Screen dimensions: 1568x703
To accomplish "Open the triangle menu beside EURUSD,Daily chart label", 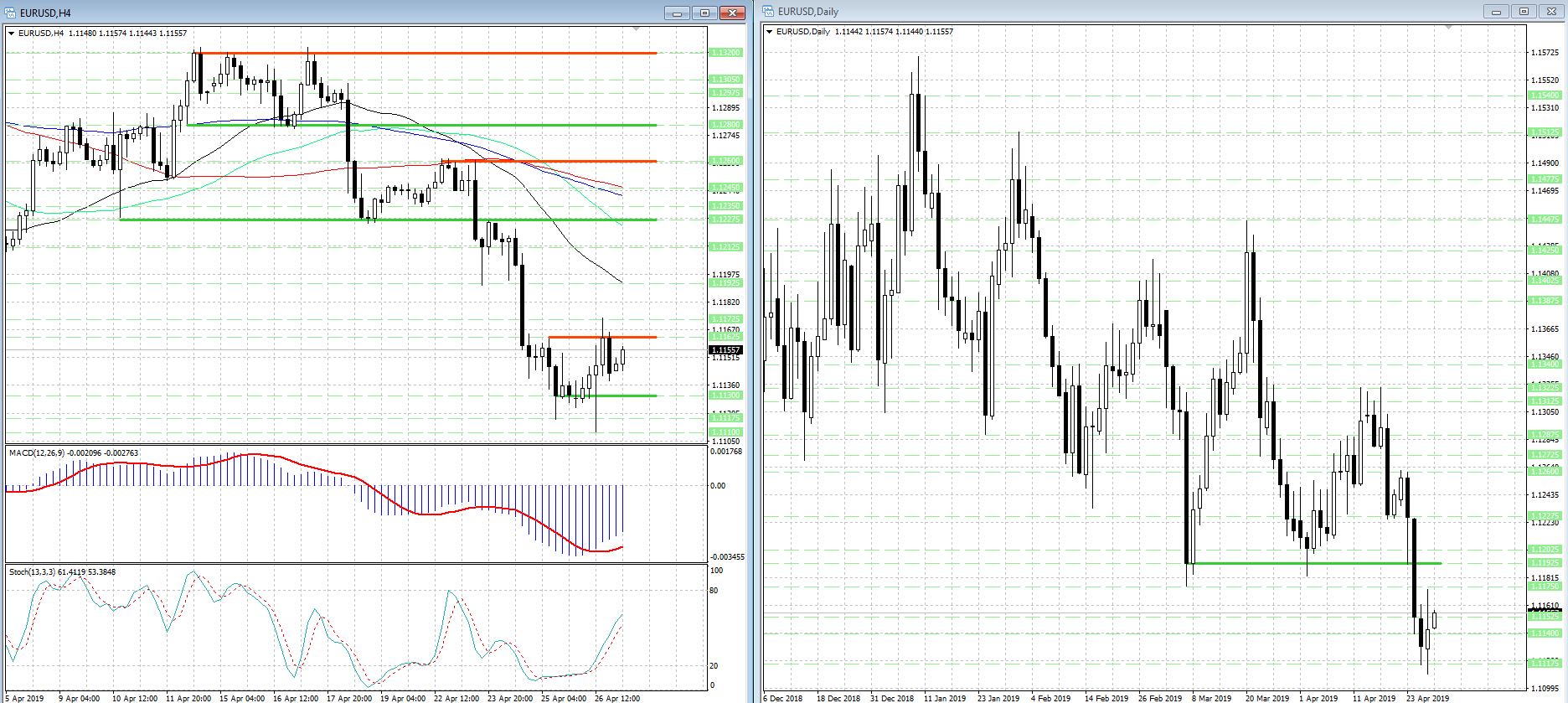I will point(770,32).
